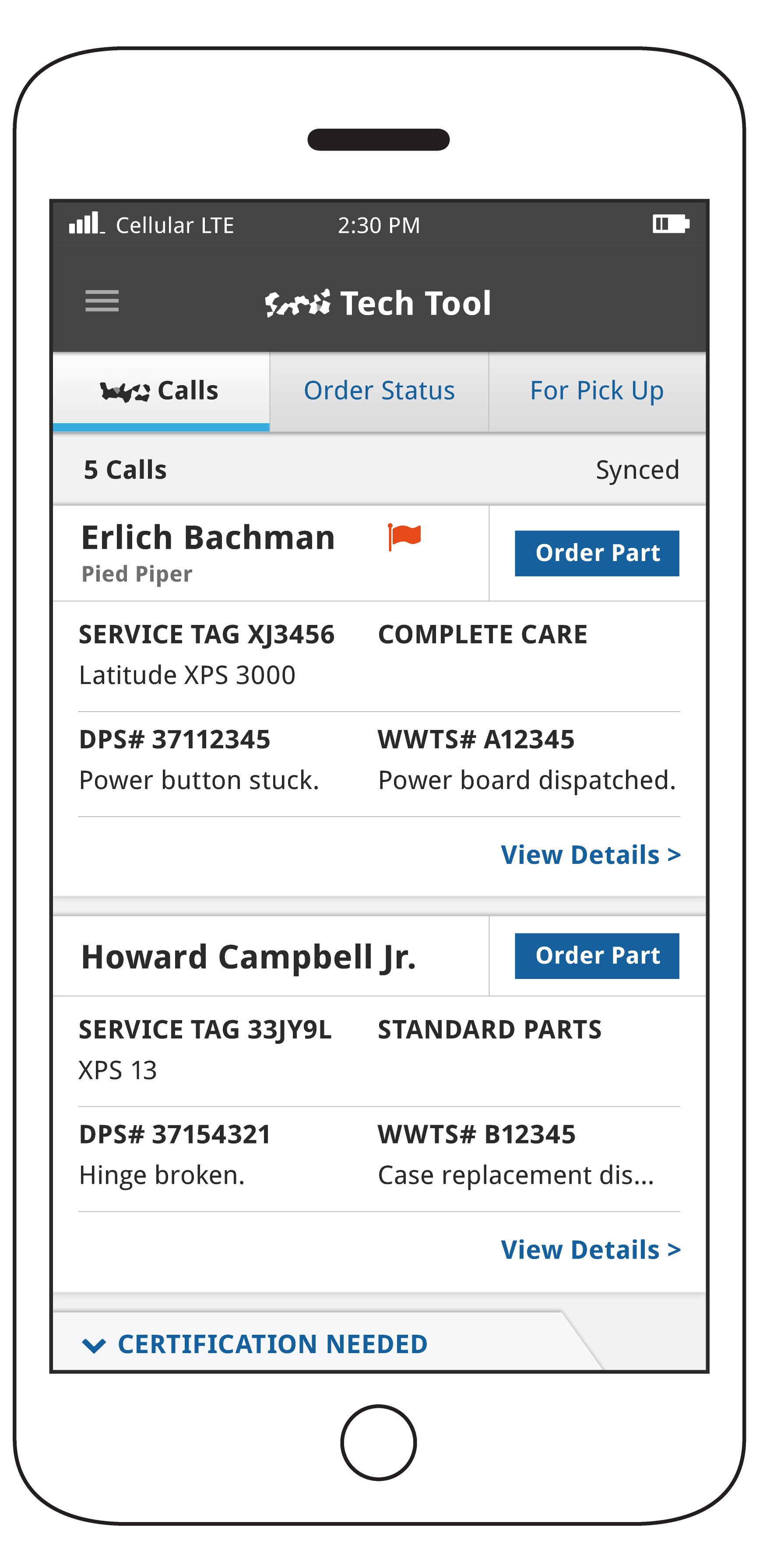This screenshot has width=770, height=1568.
Task: Tap the Tech Tool logo icon in header
Action: [298, 303]
